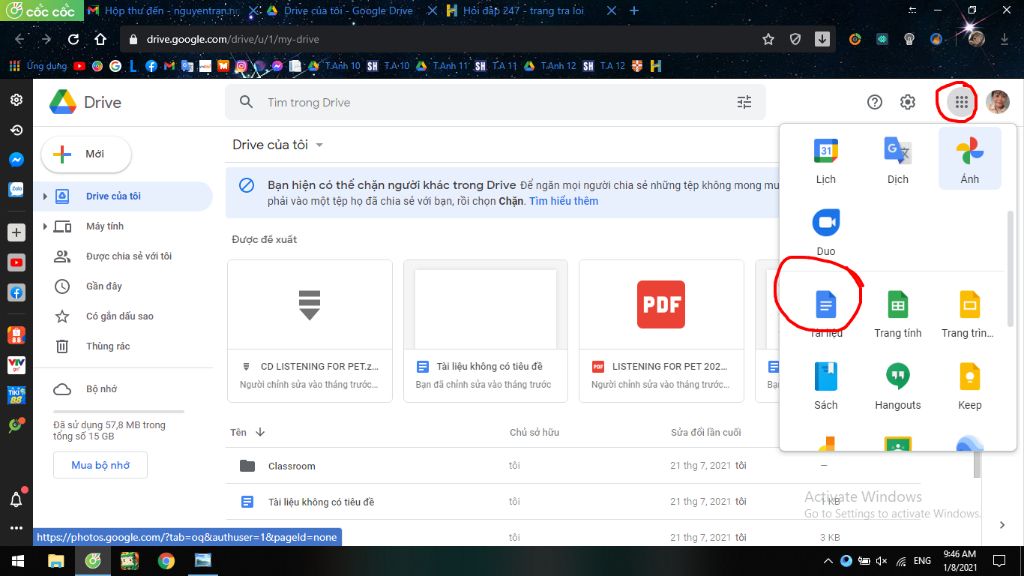Open Drive help question mark
The width and height of the screenshot is (1024, 576).
874,102
